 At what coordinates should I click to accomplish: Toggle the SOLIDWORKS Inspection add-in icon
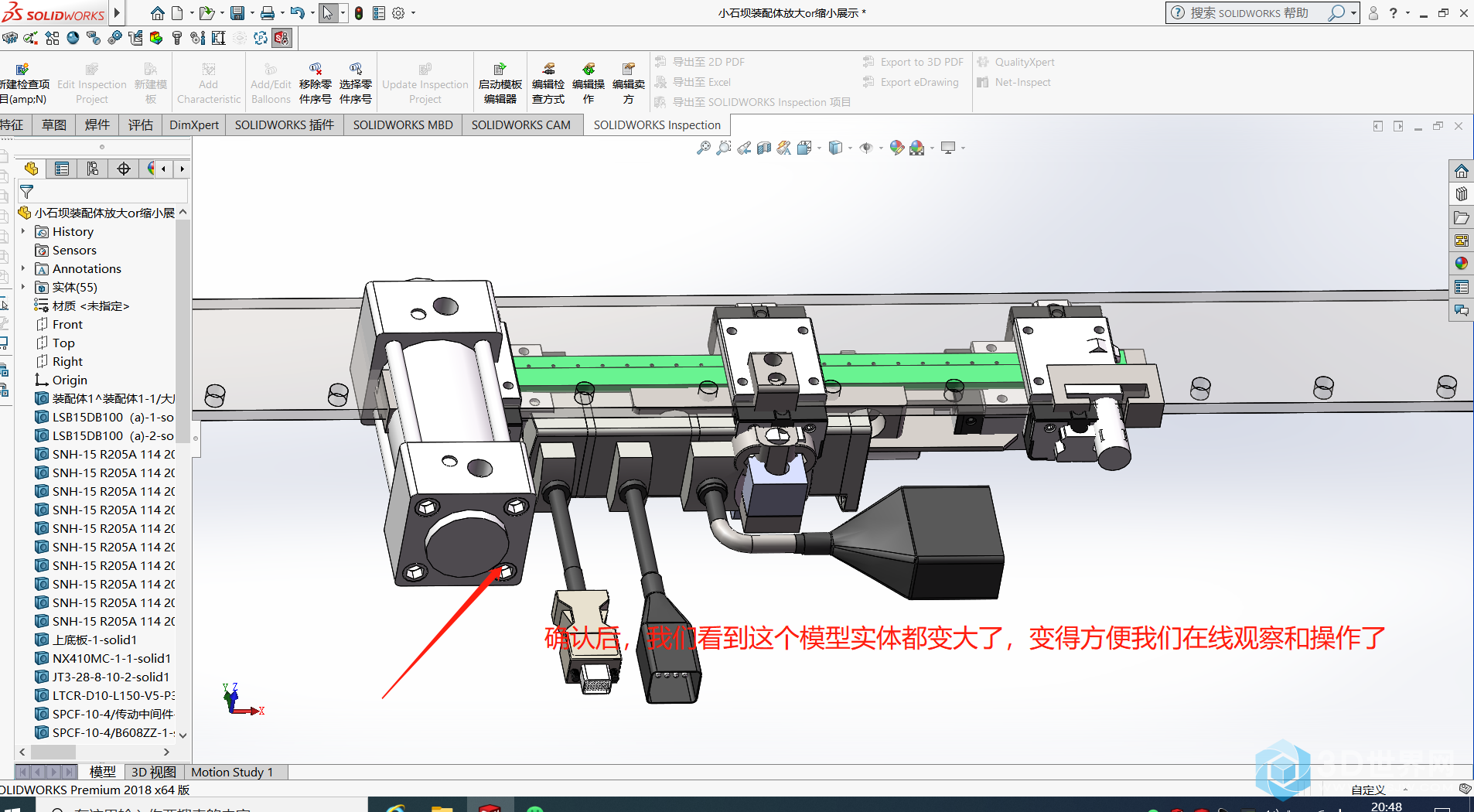tap(281, 38)
